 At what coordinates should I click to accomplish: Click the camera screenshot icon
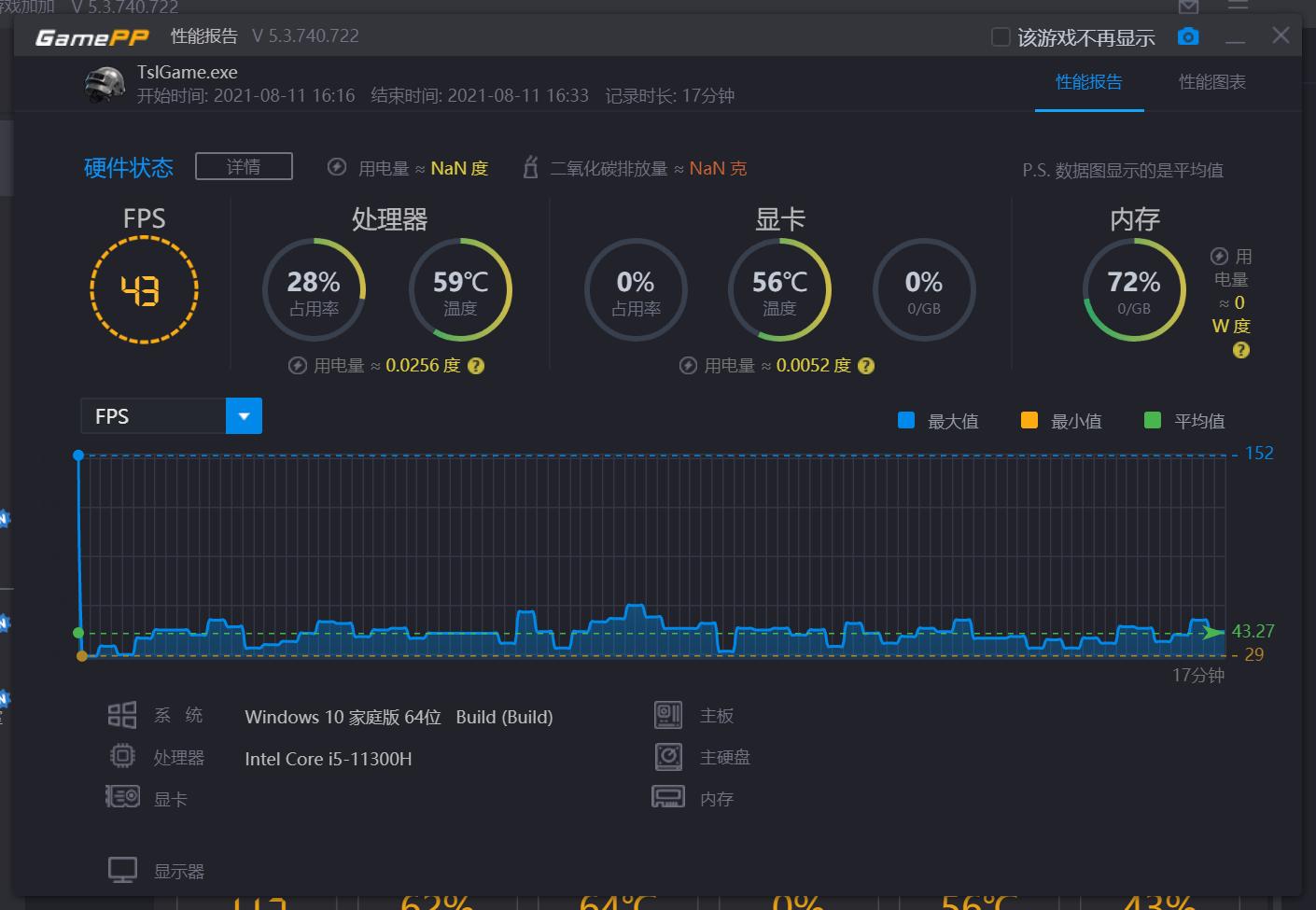(x=1188, y=36)
